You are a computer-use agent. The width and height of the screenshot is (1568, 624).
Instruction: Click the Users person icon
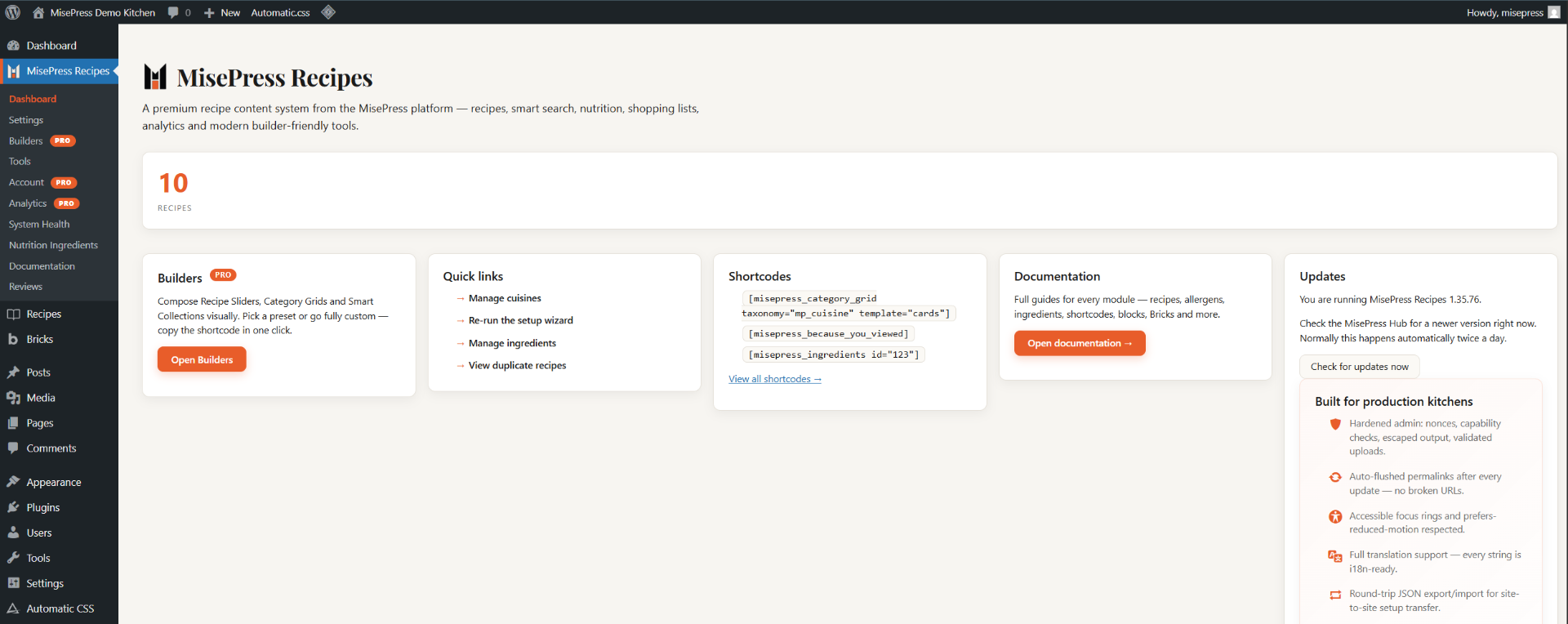(13, 533)
